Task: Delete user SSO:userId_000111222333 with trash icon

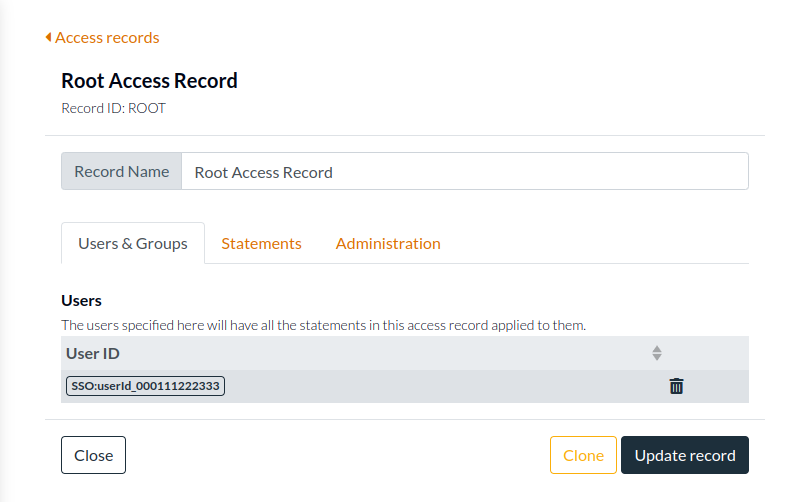Action: 676,386
